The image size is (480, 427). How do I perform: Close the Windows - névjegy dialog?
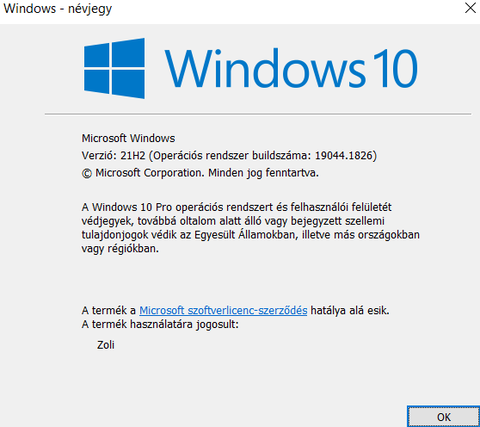(470, 8)
